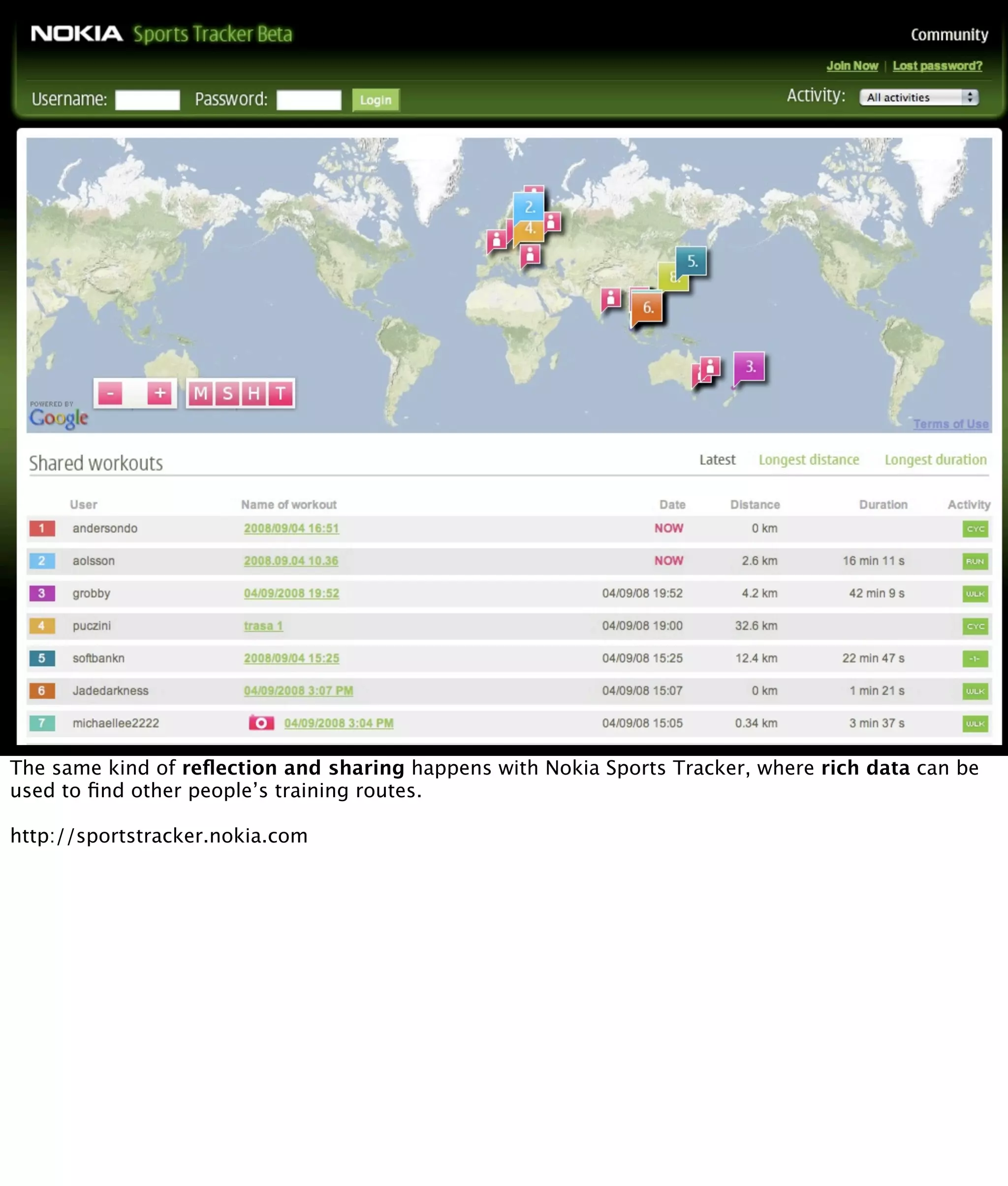This screenshot has width=1008, height=1186.
Task: Click the NOW date in aolsson row
Action: point(668,561)
